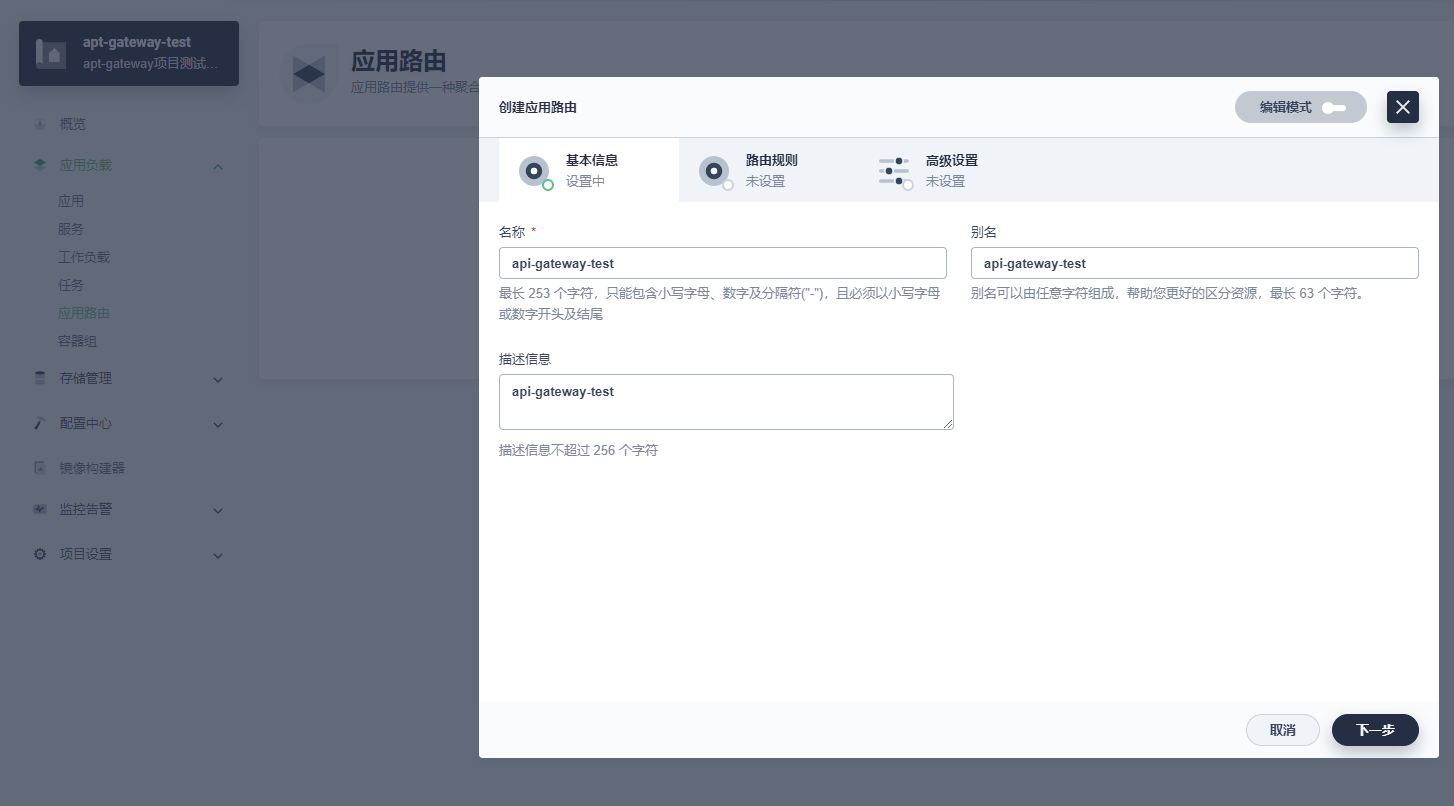Click the 取消 button
The image size is (1454, 806).
pyautogui.click(x=1283, y=730)
